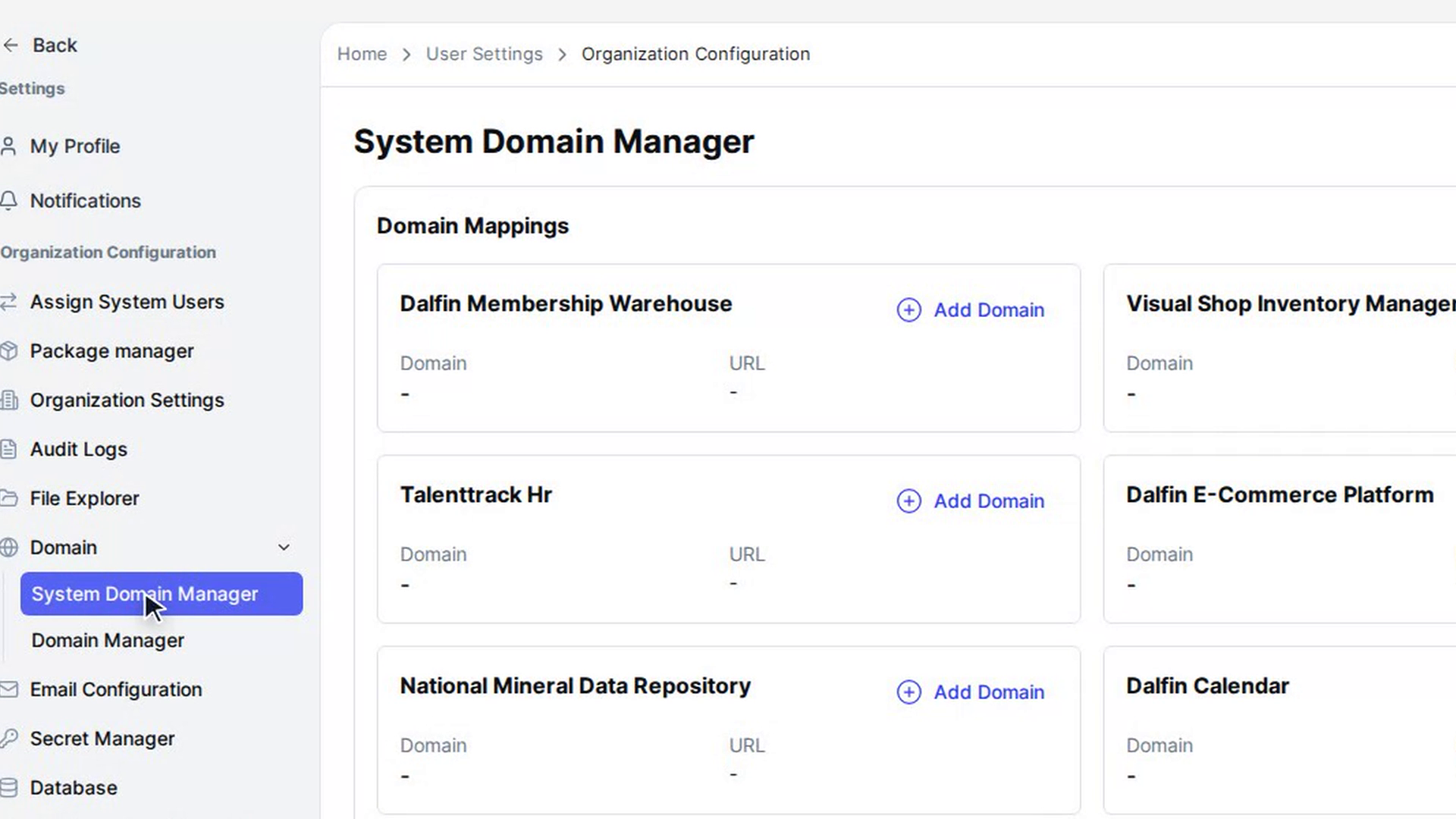The width and height of the screenshot is (1456, 819).
Task: Add Domain for Talenttrack Hr
Action: pos(971,501)
